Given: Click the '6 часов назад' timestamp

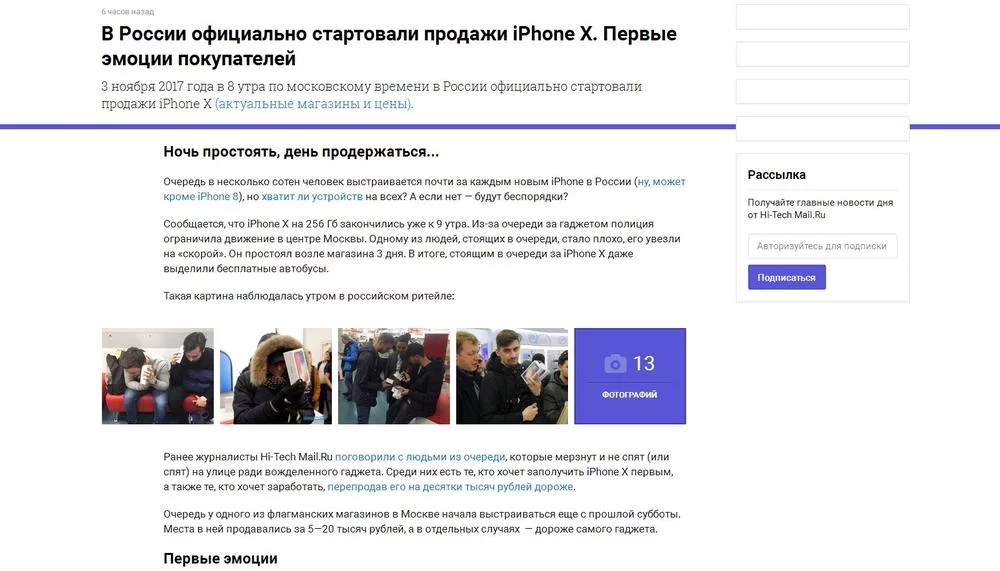Looking at the screenshot, I should (x=128, y=11).
